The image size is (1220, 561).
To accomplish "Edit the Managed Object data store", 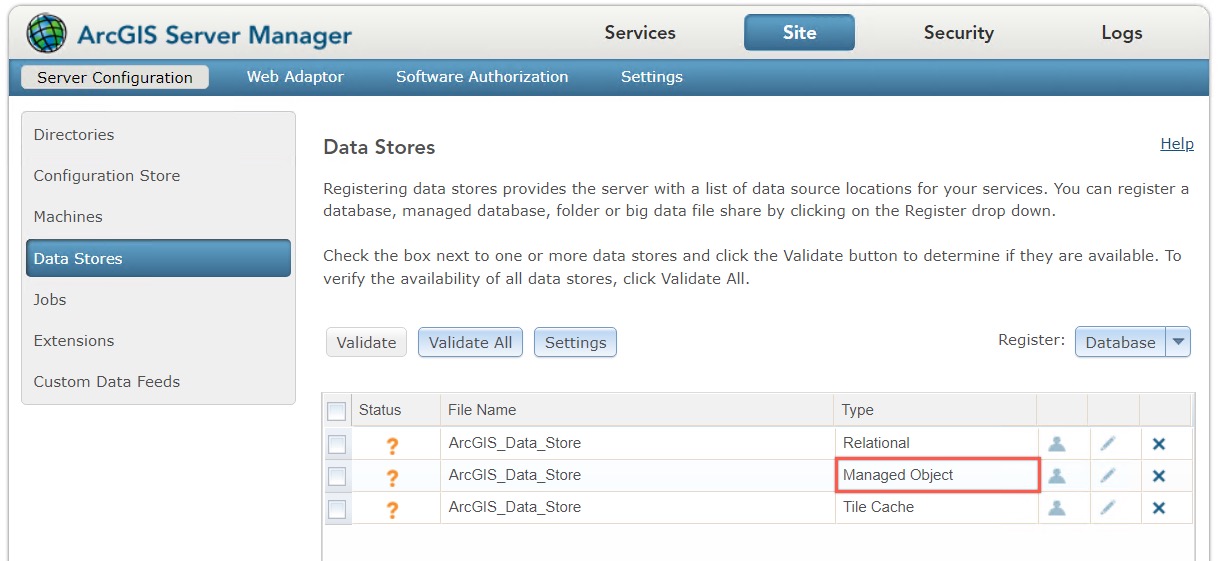I will [x=1108, y=476].
